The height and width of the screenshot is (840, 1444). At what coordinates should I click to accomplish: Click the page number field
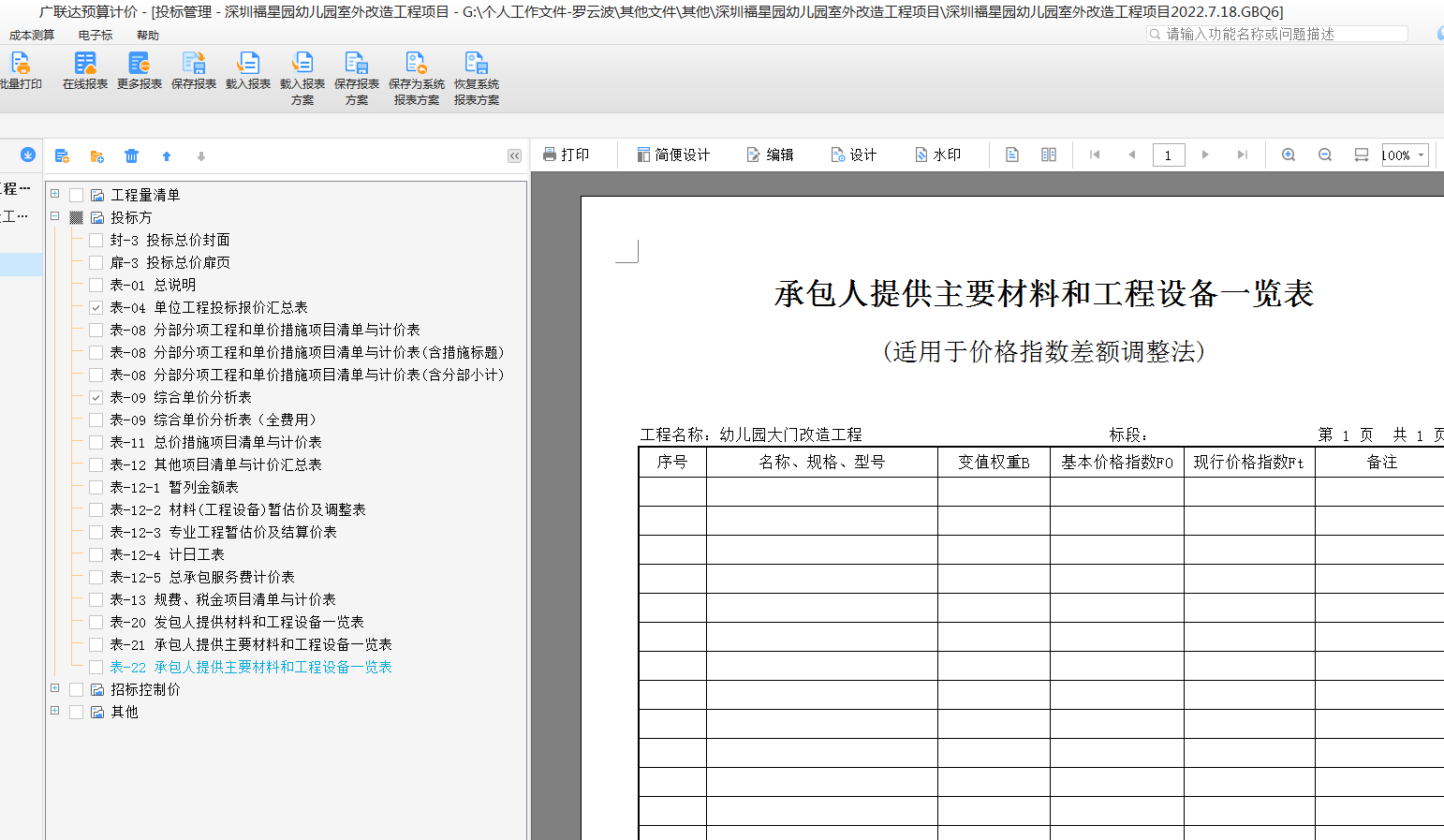[x=1169, y=155]
